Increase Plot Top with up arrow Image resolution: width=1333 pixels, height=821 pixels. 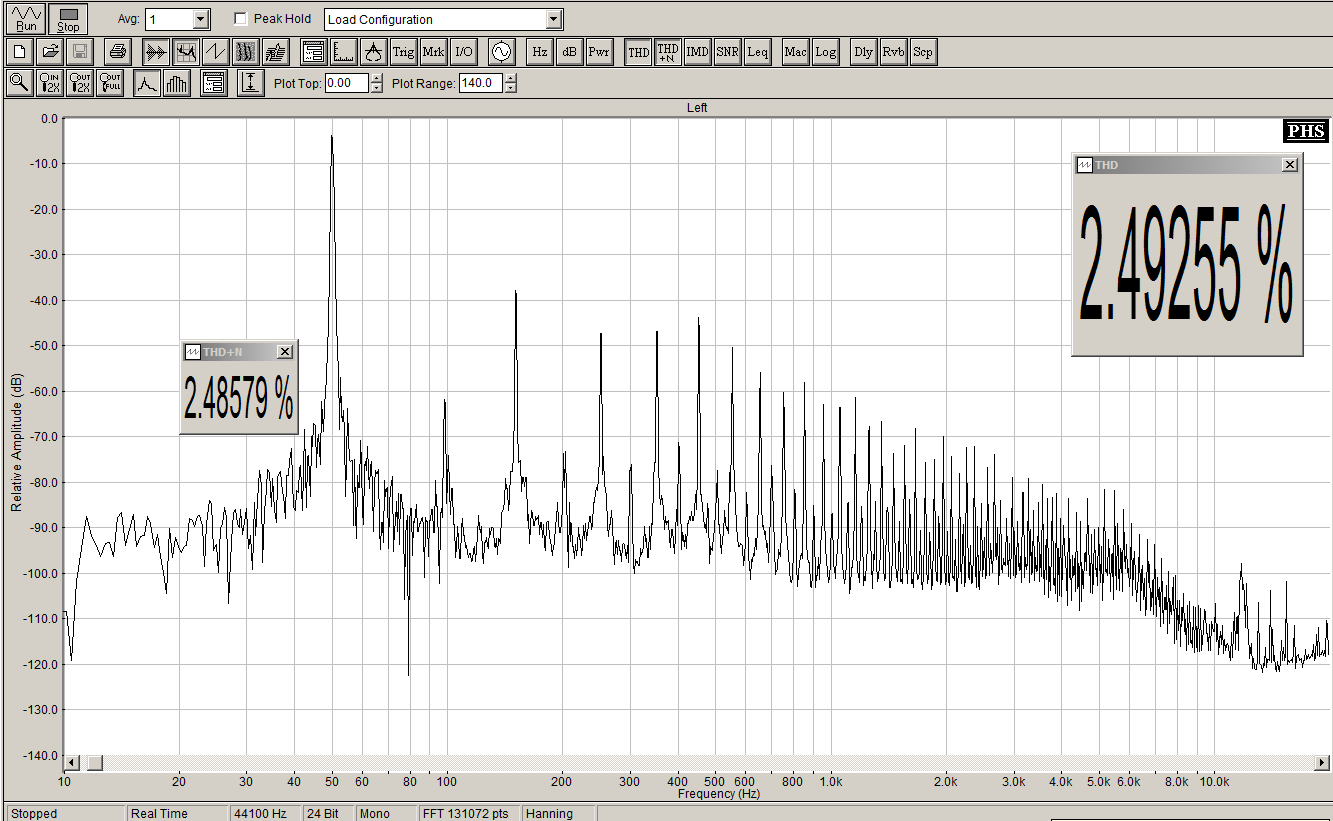click(376, 78)
